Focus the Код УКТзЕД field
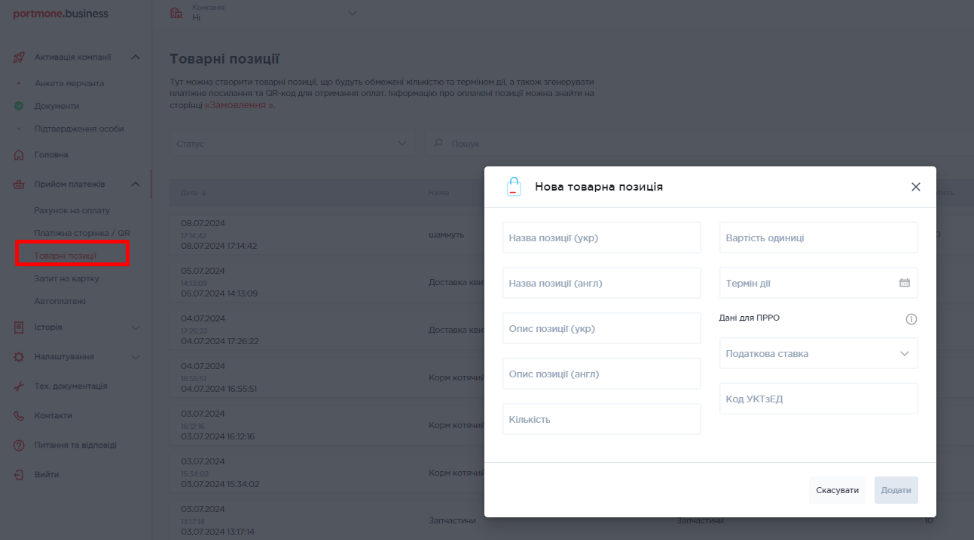Viewport: 974px width, 540px height. coord(818,399)
